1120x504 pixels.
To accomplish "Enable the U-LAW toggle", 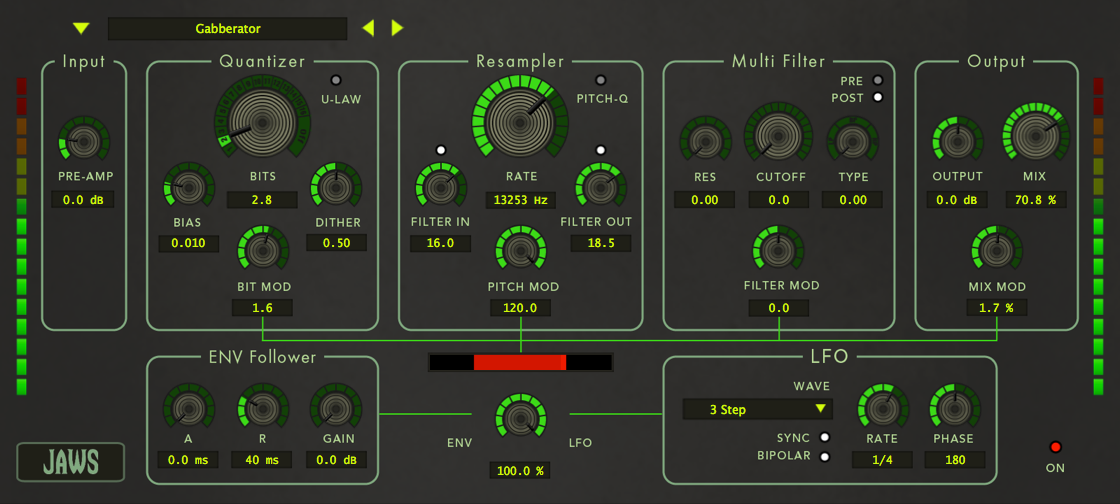I will (x=336, y=80).
